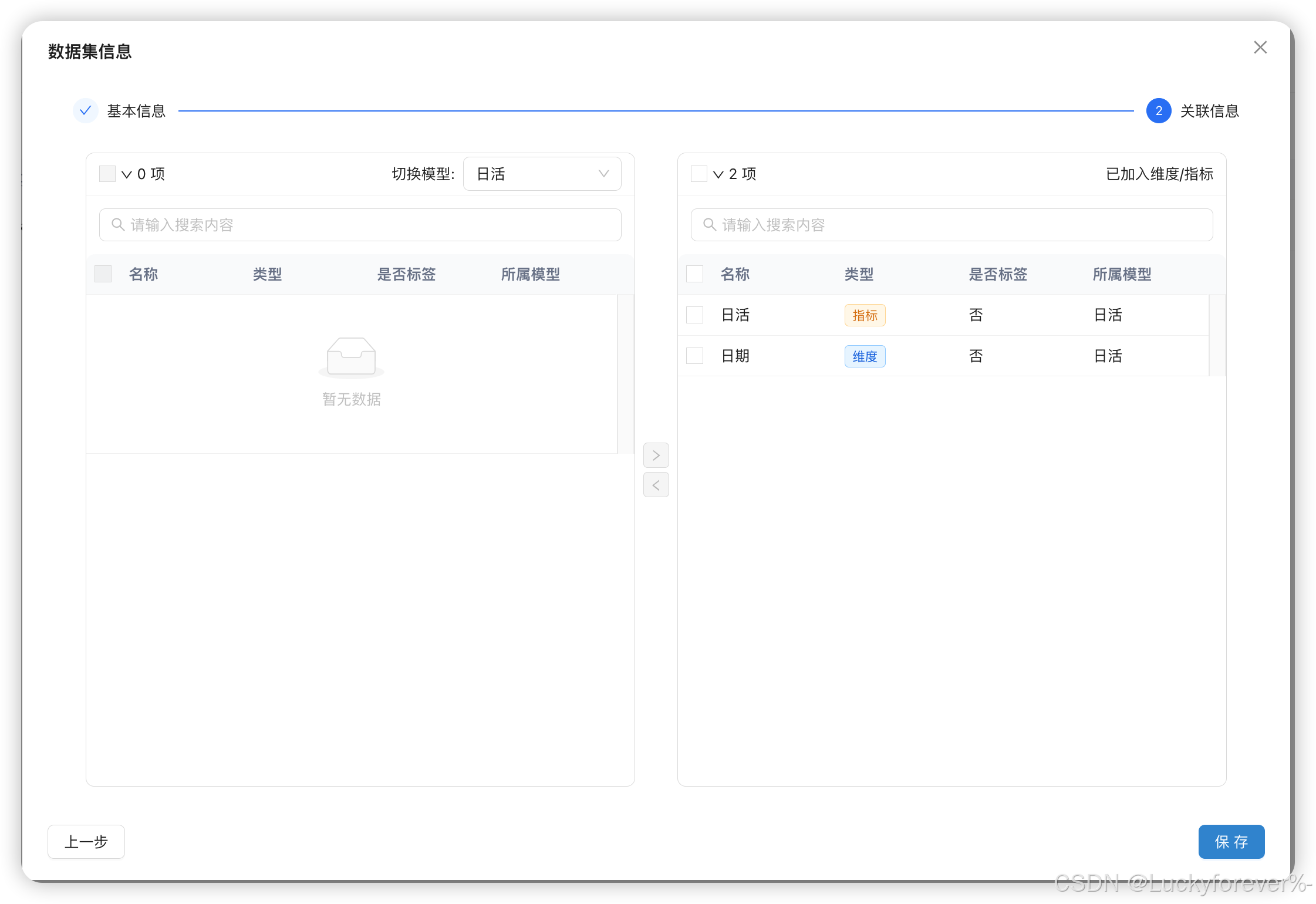This screenshot has height=904, width=1316.
Task: Click the 上一步 button
Action: pyautogui.click(x=86, y=842)
